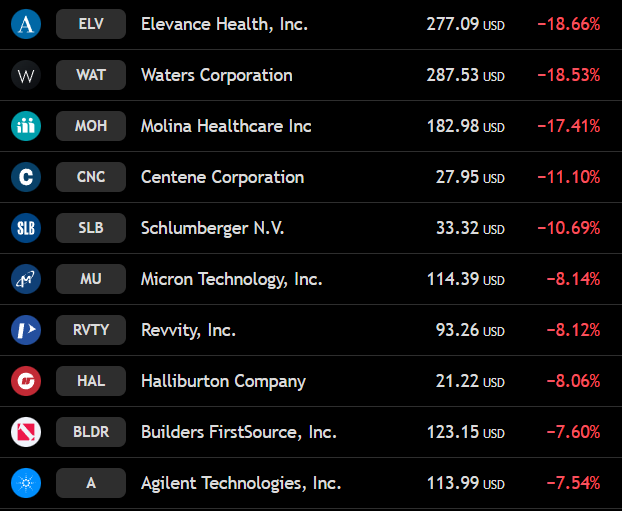Click the Micron Technology logo icon
The height and width of the screenshot is (511, 622).
(26, 279)
